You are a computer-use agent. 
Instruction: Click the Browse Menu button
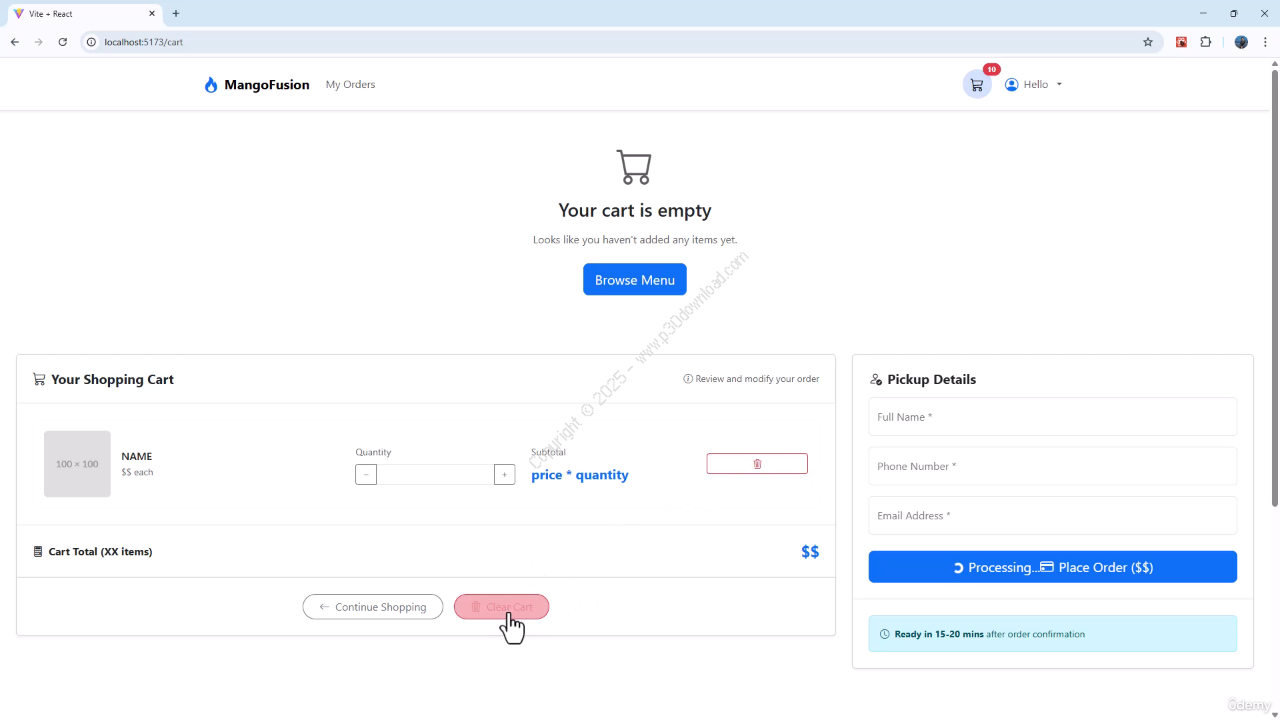tap(635, 280)
